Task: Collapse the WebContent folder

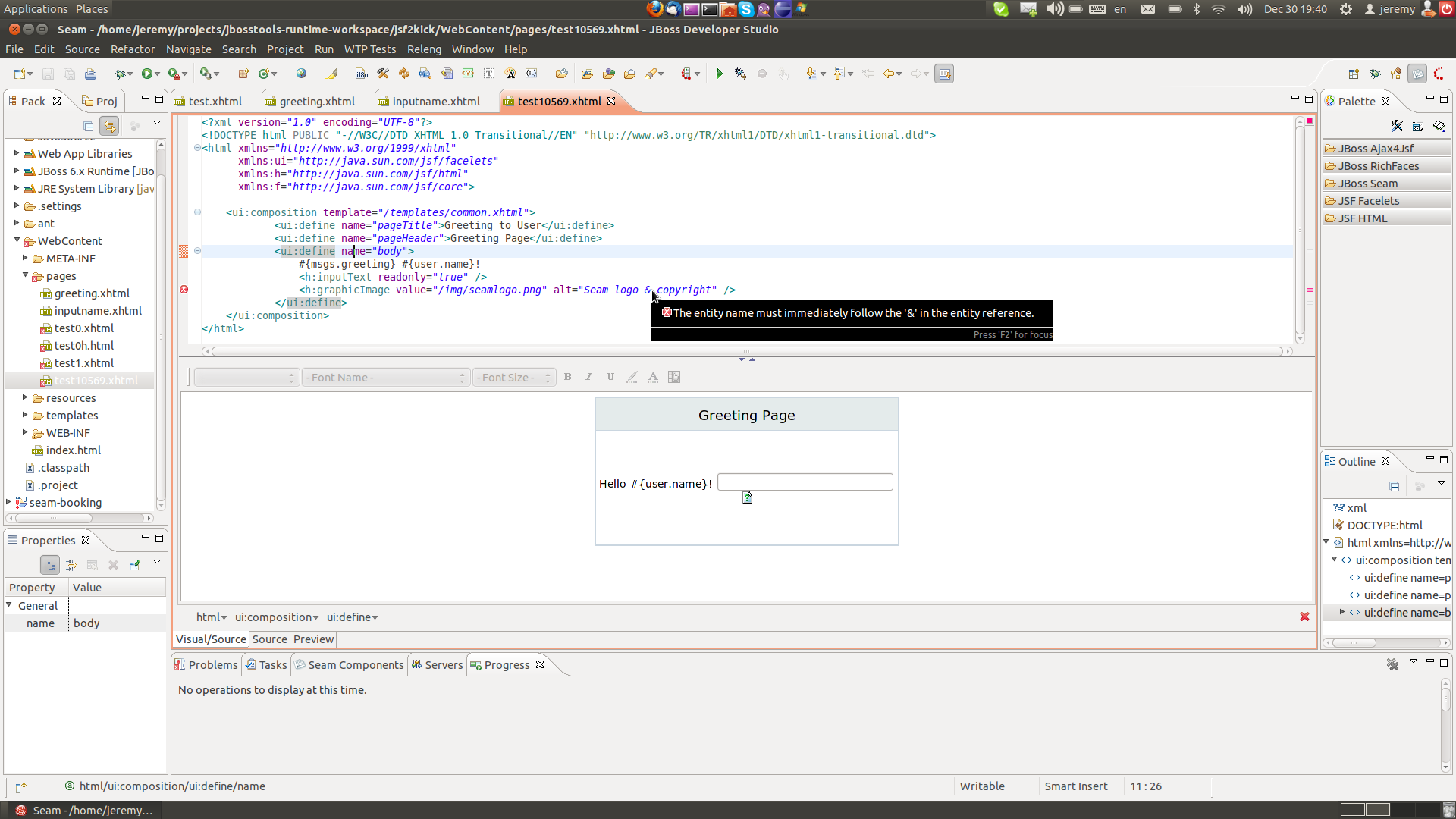Action: 17,240
